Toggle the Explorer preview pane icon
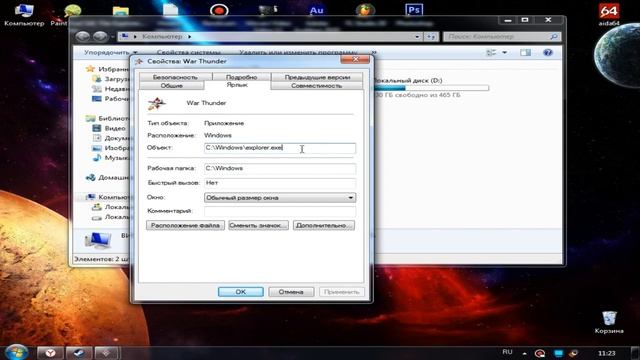 (x=525, y=53)
